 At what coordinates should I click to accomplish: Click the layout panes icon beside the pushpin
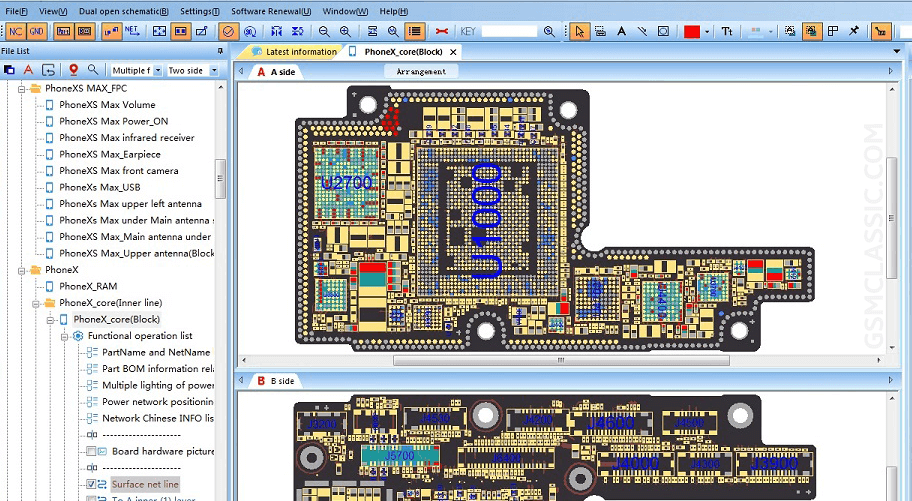click(833, 31)
